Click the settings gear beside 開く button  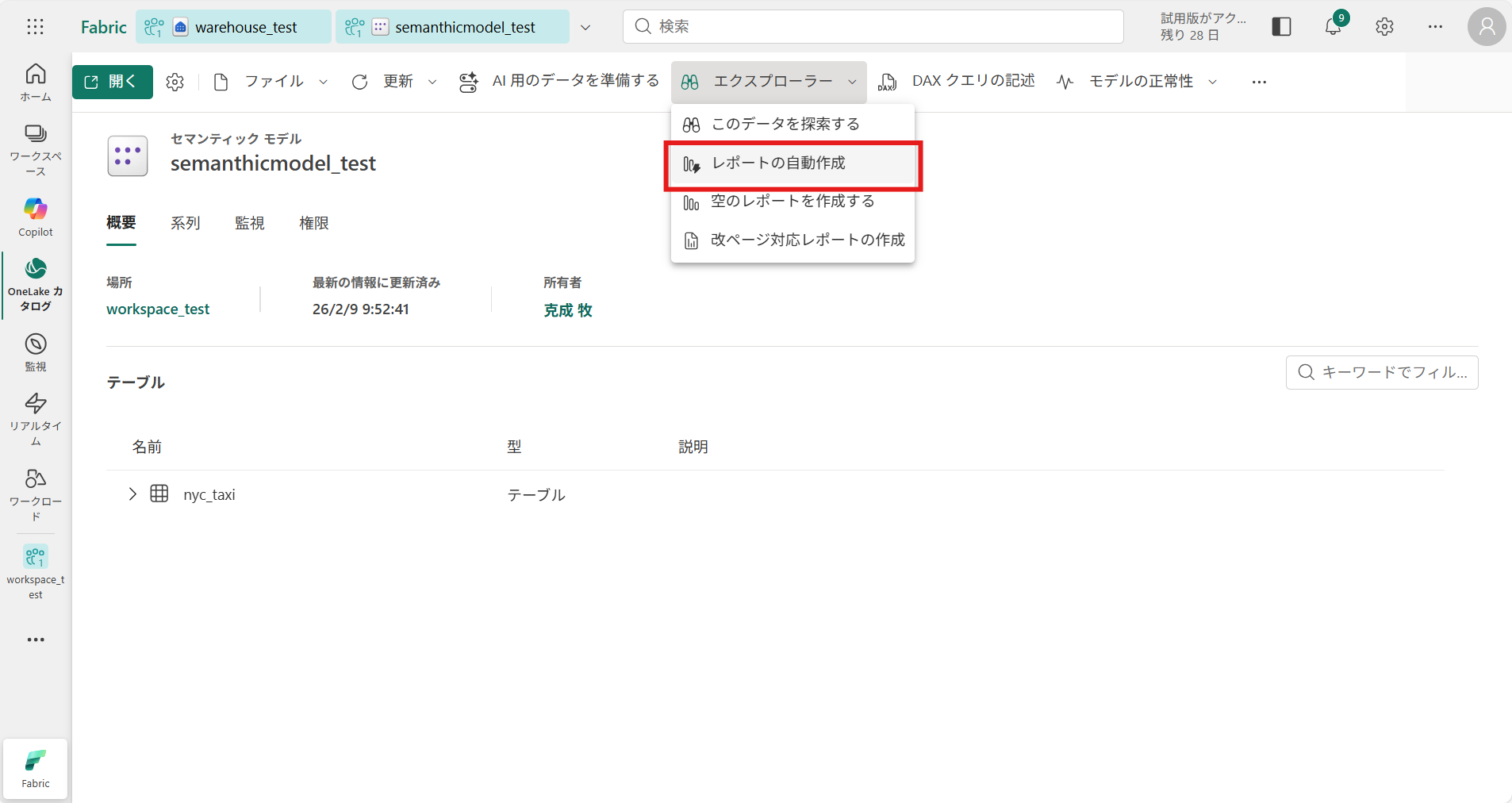(175, 82)
